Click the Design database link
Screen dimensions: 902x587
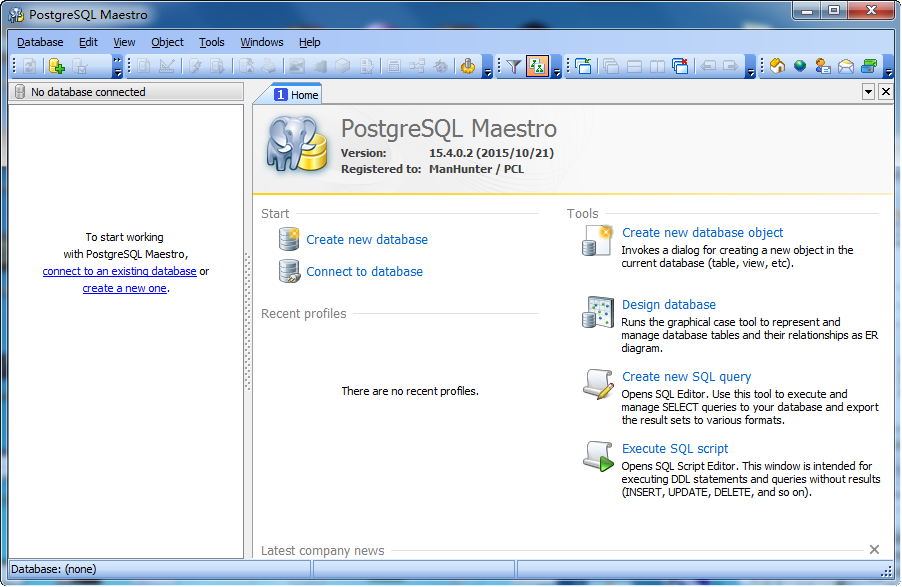(x=669, y=304)
